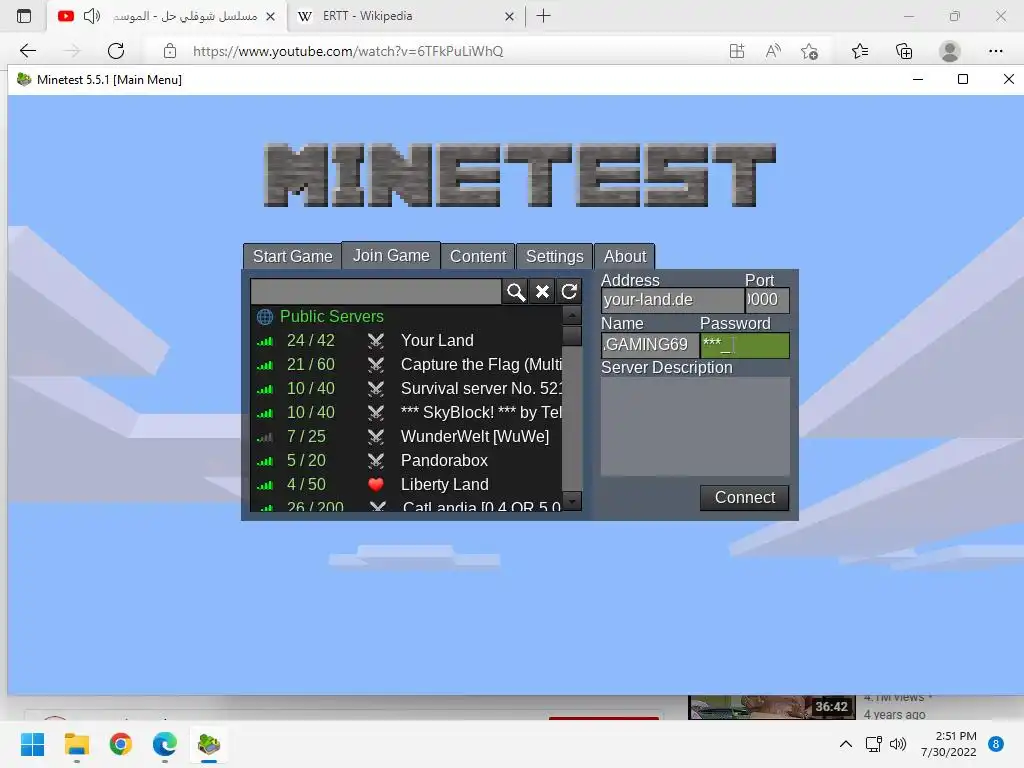This screenshot has height=768, width=1024.
Task: Switch to ERTT - Wikipedia tab
Action: pos(405,16)
